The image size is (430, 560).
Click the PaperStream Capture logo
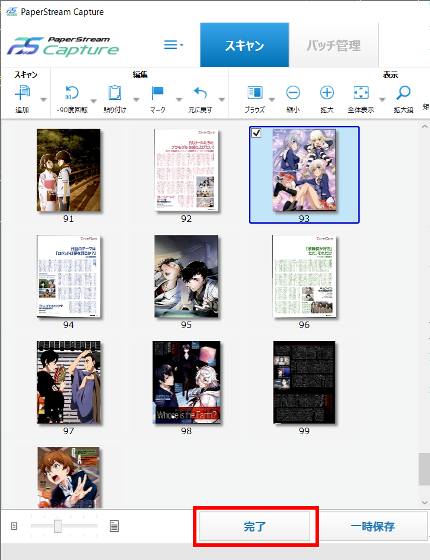tap(63, 46)
